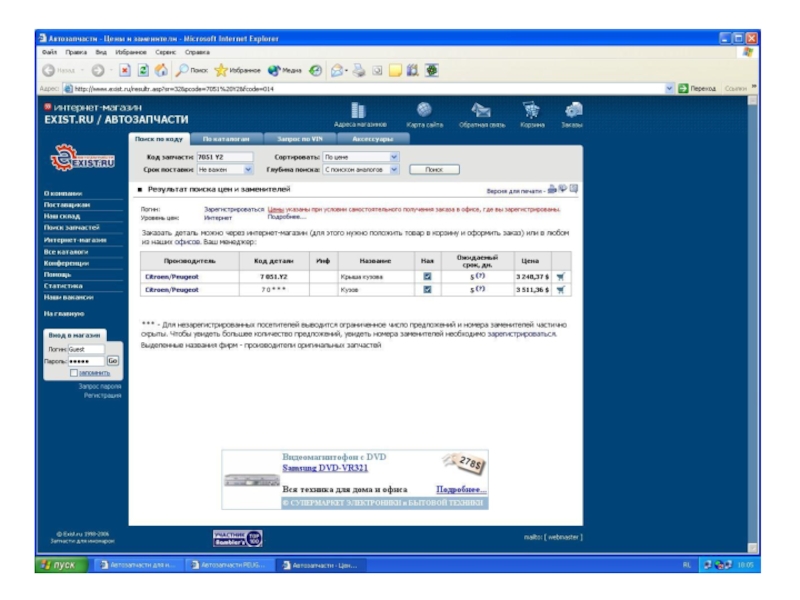Open the Корзина shopping cart icon

point(532,110)
